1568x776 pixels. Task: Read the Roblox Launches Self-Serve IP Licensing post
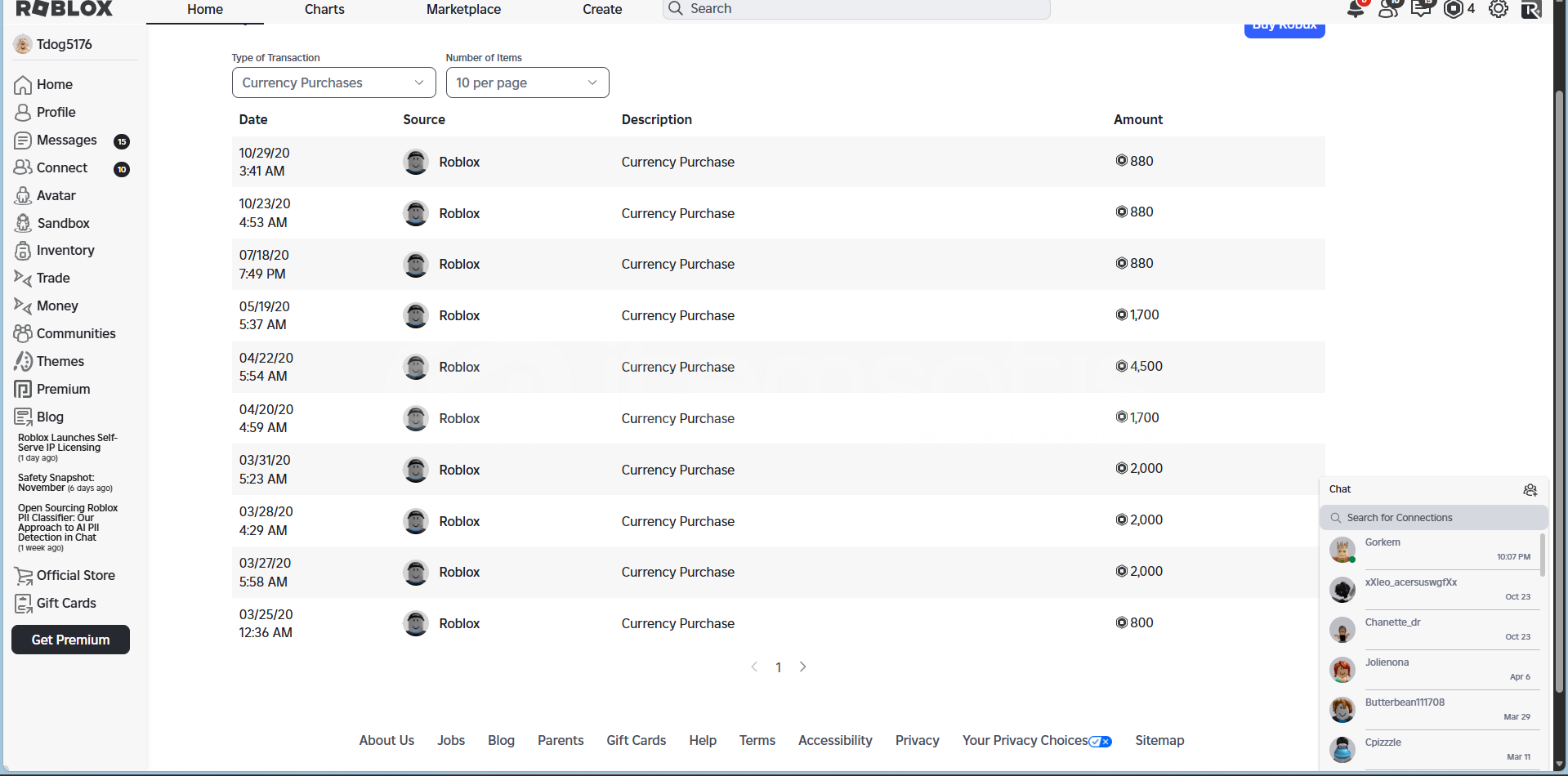click(68, 443)
